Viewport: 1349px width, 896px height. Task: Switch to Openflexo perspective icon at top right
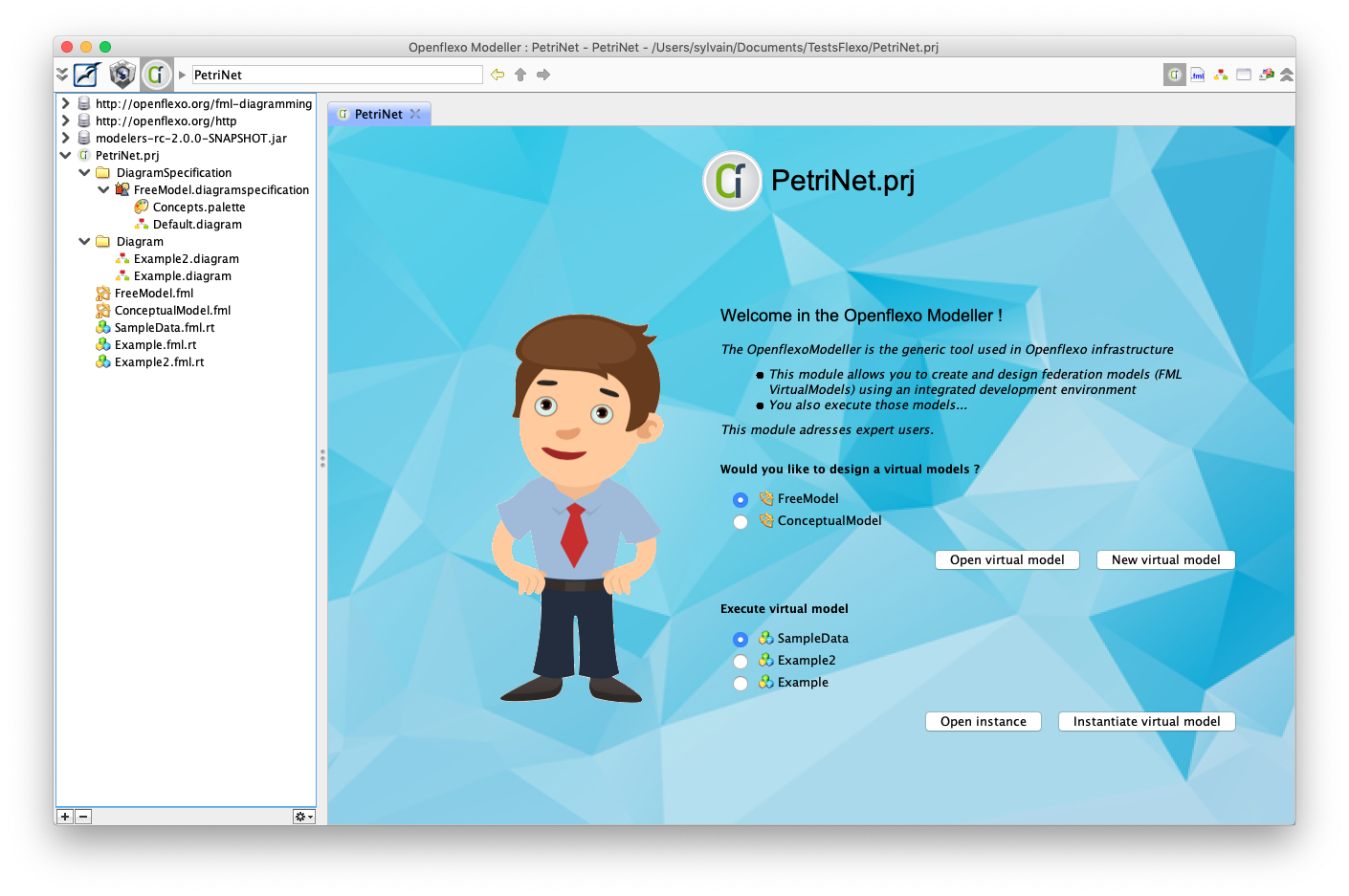(x=1175, y=75)
